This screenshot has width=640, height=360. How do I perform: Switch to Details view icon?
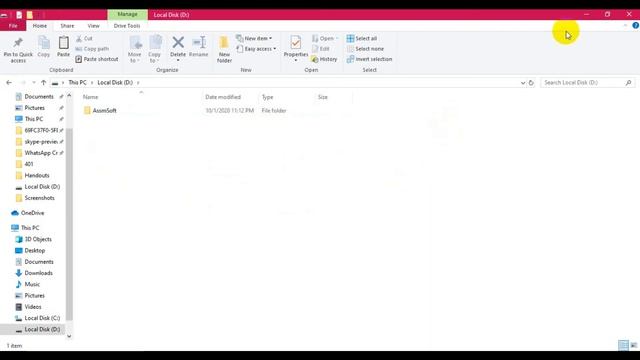(623, 345)
